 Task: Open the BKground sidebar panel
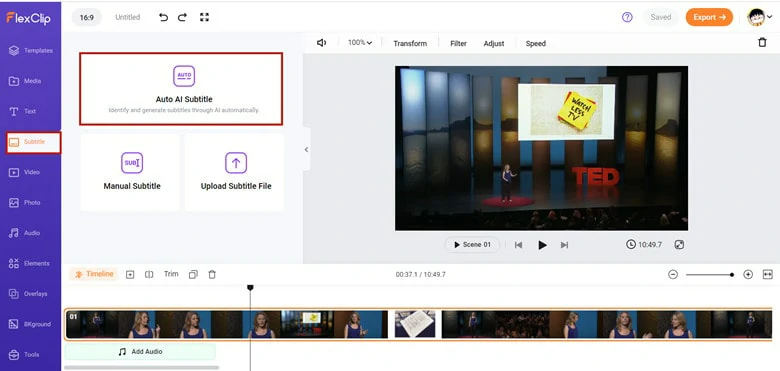coord(30,324)
